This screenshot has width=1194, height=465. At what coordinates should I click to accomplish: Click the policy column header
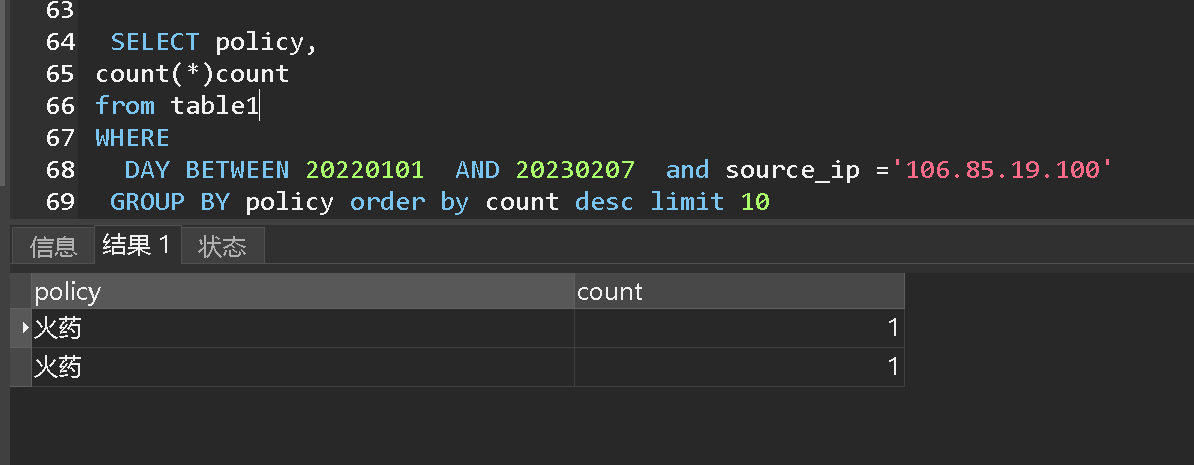[303, 291]
